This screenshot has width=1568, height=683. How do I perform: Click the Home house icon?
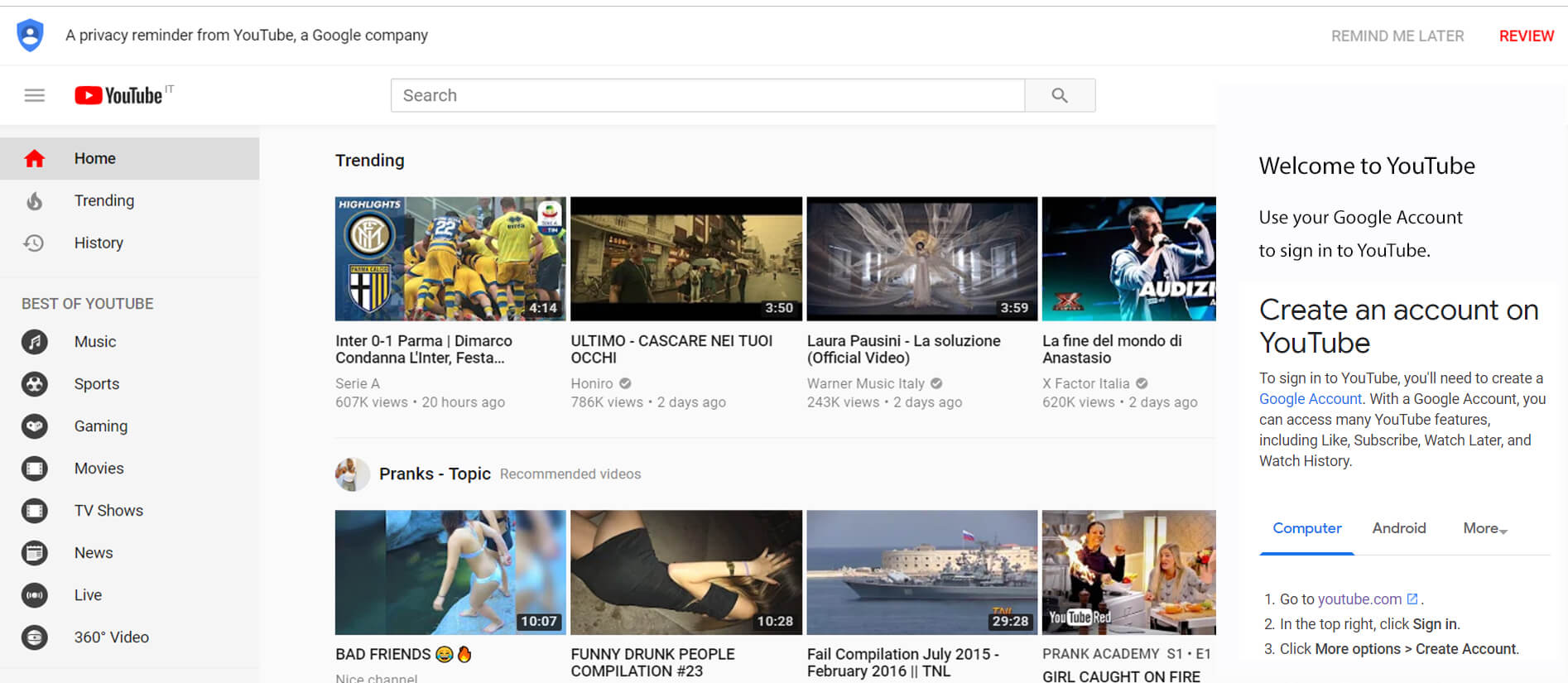(34, 158)
